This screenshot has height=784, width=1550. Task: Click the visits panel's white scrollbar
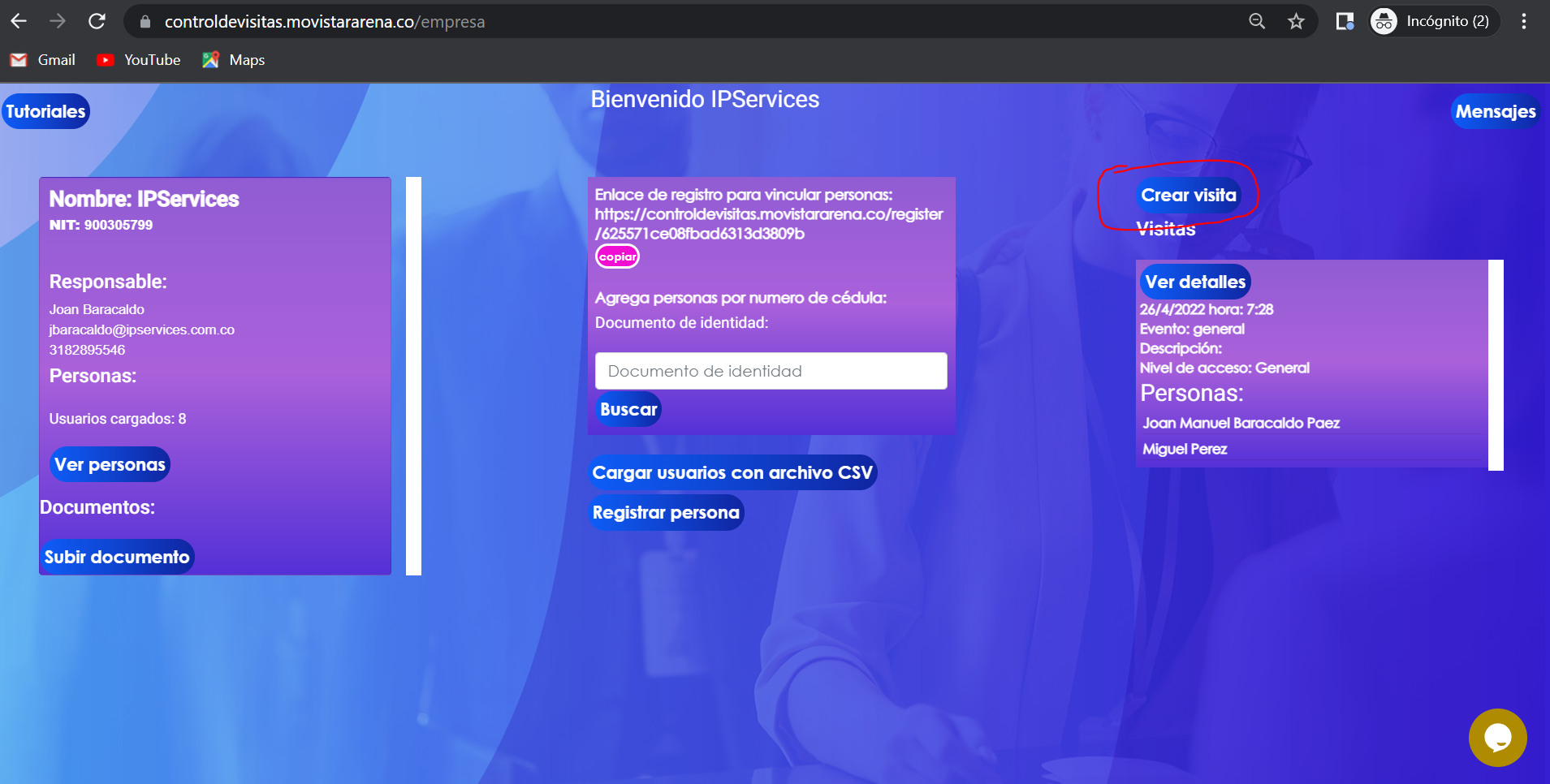pos(1496,364)
